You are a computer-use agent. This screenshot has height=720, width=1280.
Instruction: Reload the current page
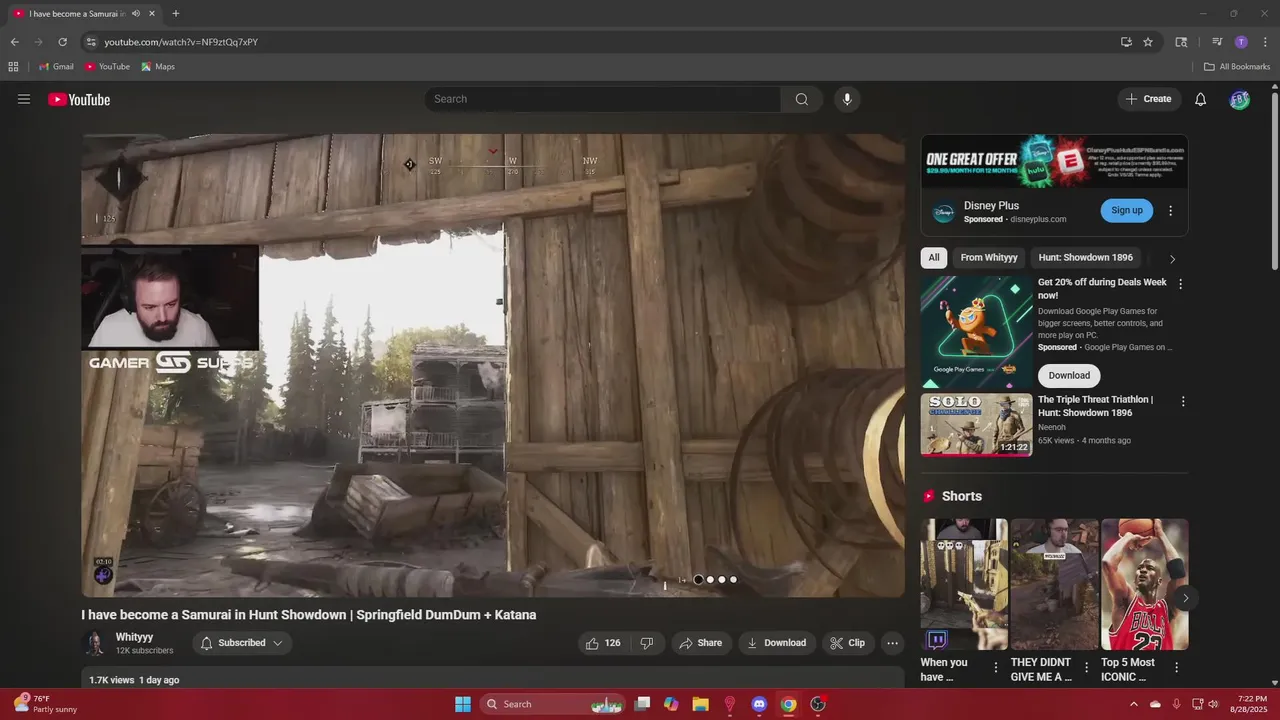62,42
